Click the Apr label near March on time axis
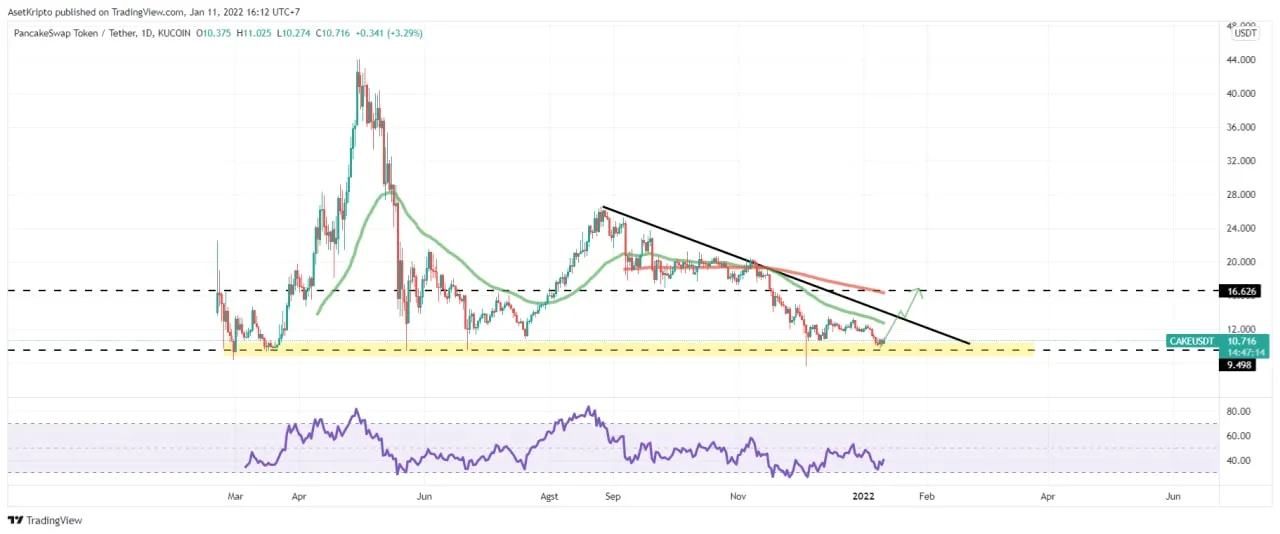1280x534 pixels. (x=298, y=495)
